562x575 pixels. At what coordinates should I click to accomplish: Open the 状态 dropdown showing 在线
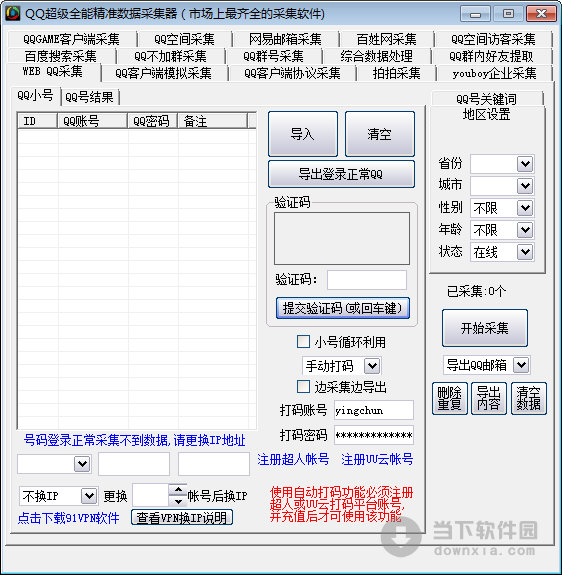pyautogui.click(x=525, y=252)
